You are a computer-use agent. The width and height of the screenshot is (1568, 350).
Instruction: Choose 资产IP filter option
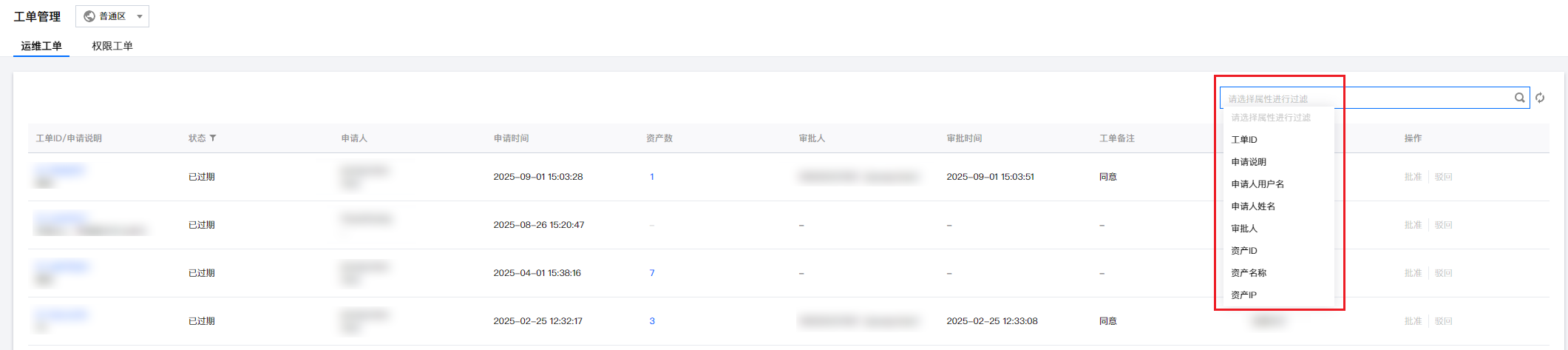pos(1244,295)
